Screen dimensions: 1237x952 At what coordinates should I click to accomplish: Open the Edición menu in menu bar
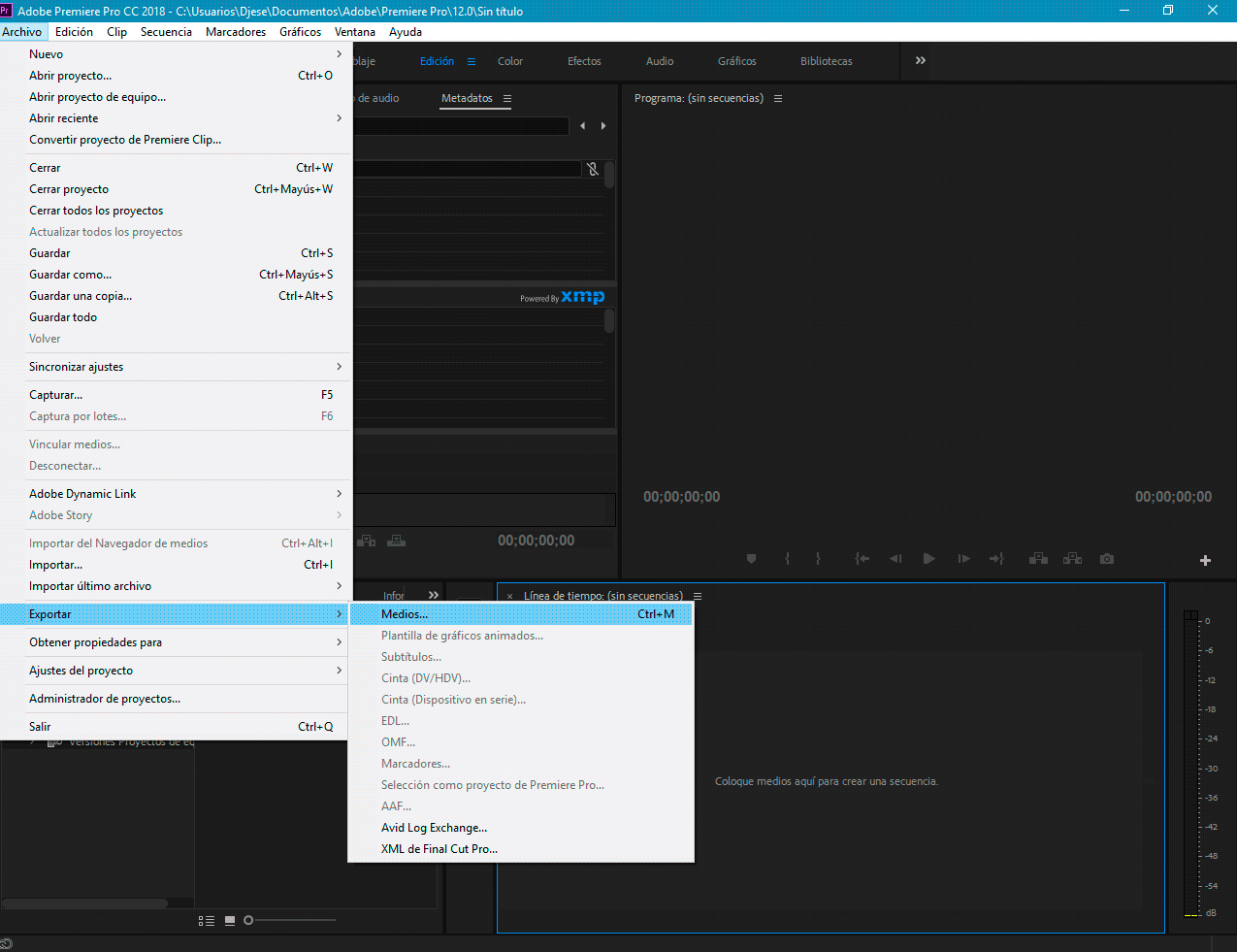75,32
